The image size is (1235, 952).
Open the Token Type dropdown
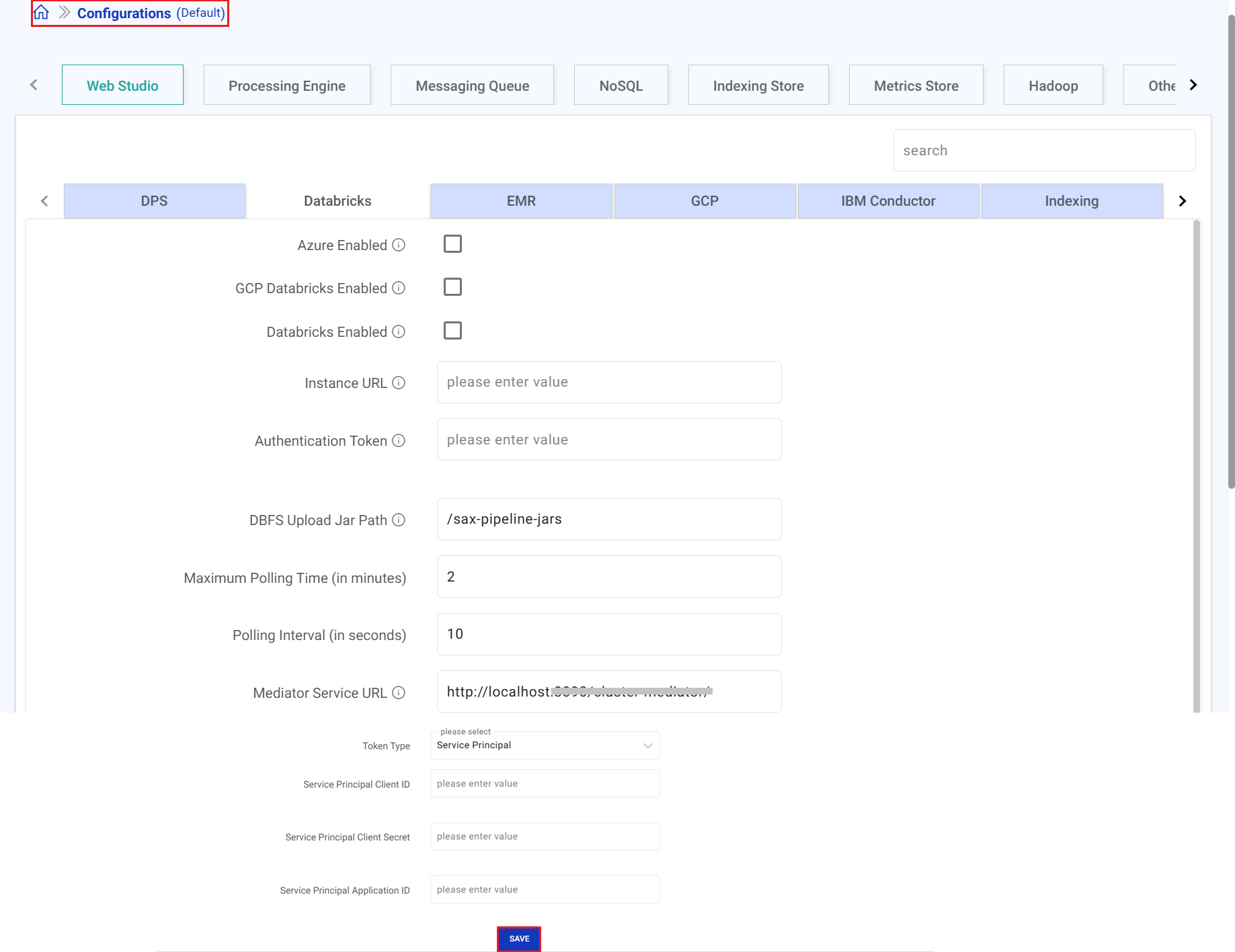tap(545, 745)
